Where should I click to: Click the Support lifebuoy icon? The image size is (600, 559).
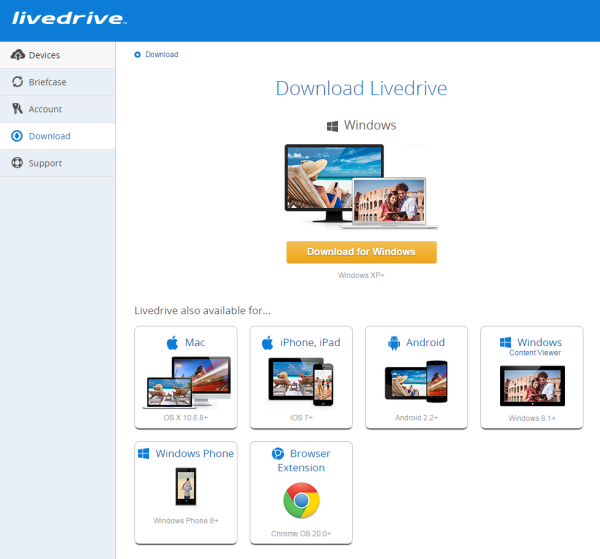pyautogui.click(x=17, y=163)
